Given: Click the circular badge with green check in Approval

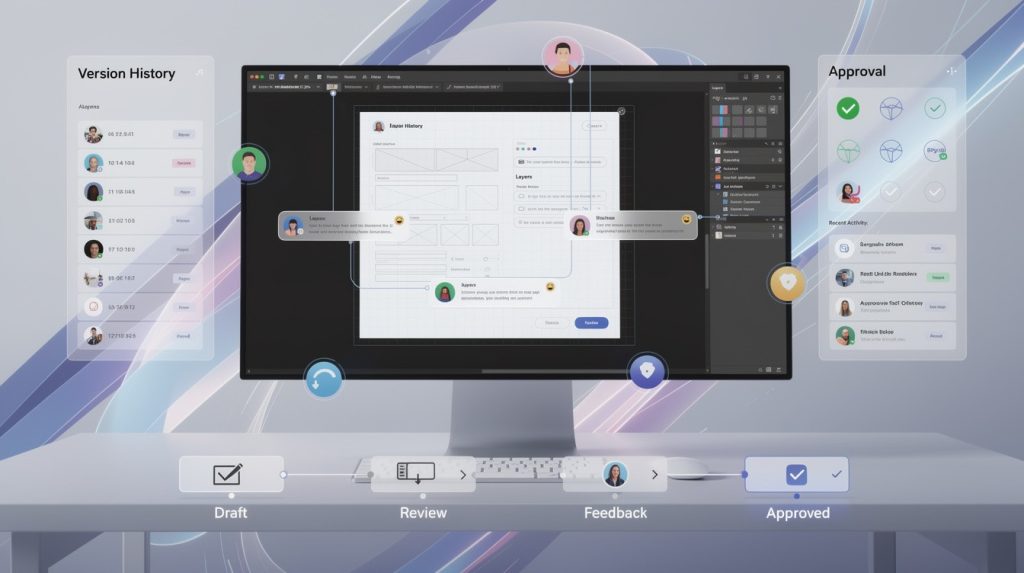Looking at the screenshot, I should point(935,151).
